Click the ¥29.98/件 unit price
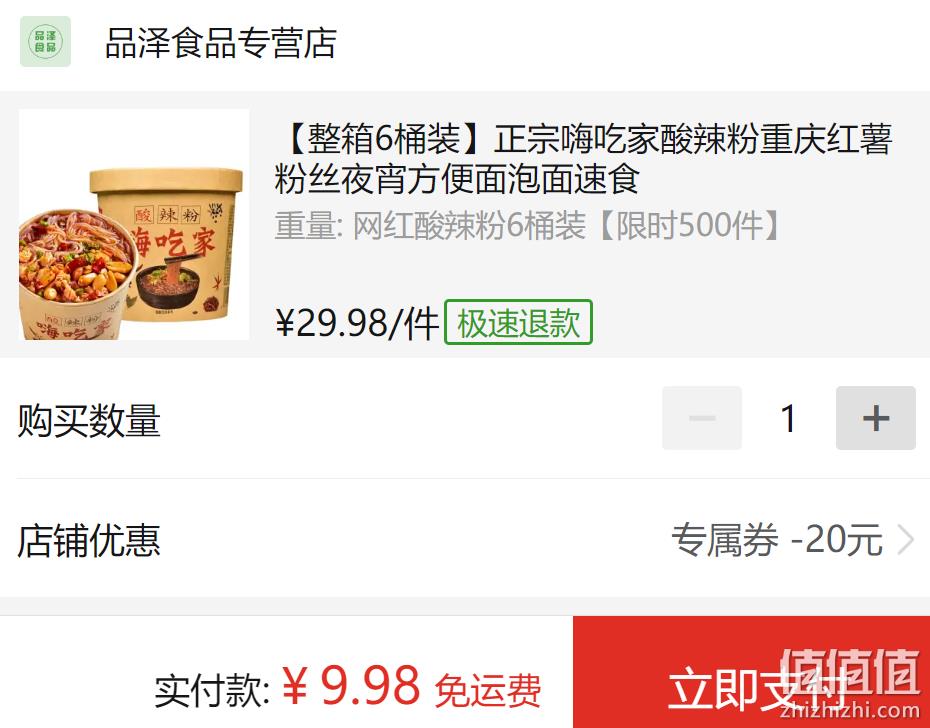The image size is (930, 728). tap(357, 323)
